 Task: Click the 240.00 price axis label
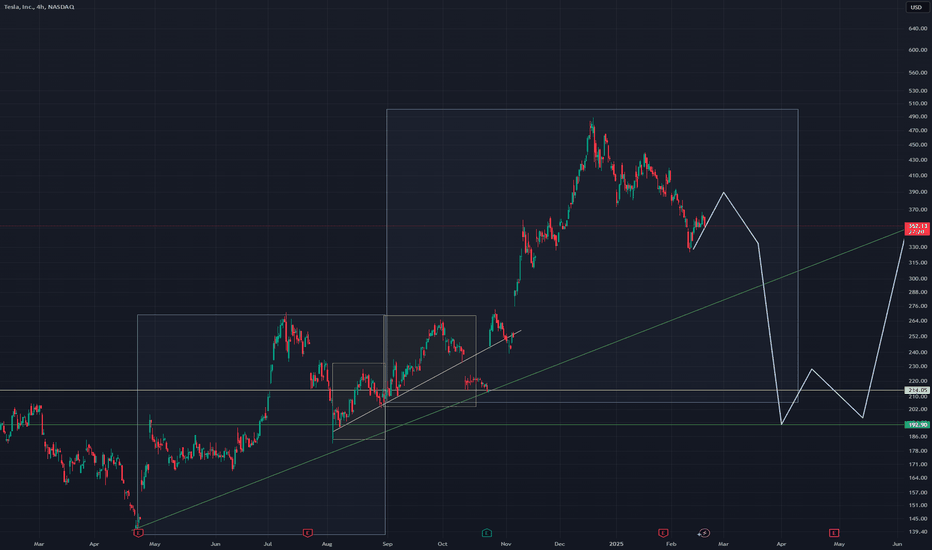pos(918,352)
